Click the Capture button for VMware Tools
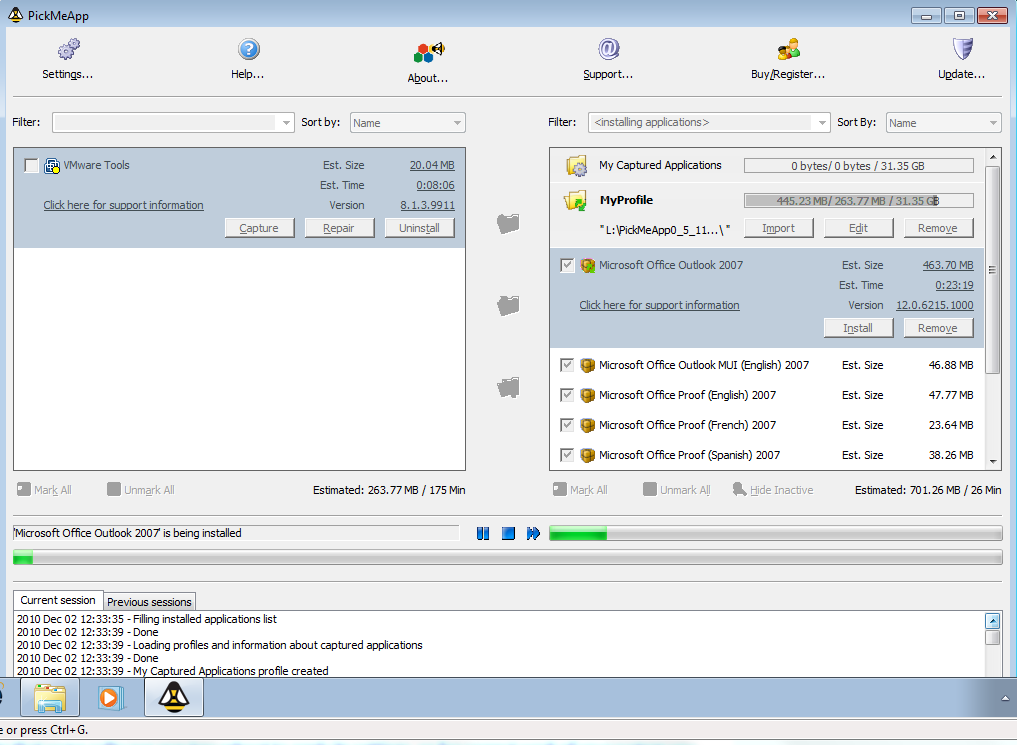Viewport: 1017px width, 745px height. tap(259, 228)
